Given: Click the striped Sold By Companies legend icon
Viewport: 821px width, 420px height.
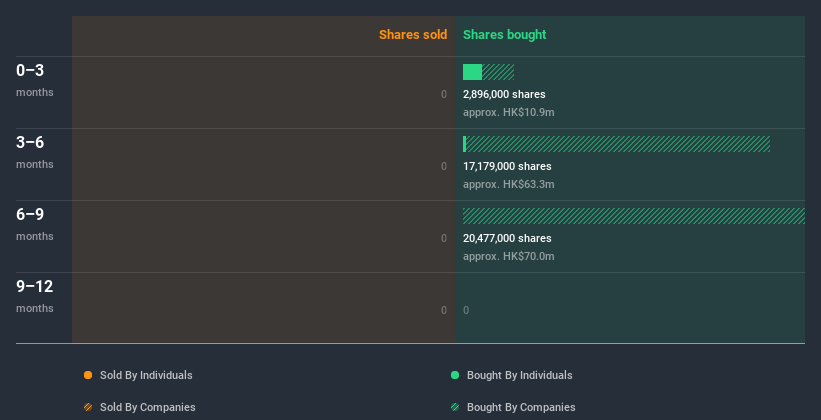Looking at the screenshot, I should pos(88,407).
